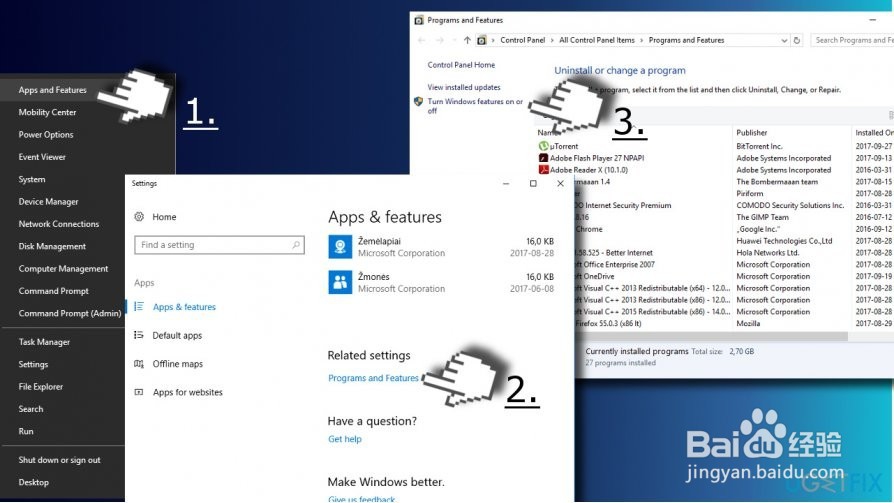Sort by the Installed On column header
This screenshot has width=894, height=503.
[873, 132]
